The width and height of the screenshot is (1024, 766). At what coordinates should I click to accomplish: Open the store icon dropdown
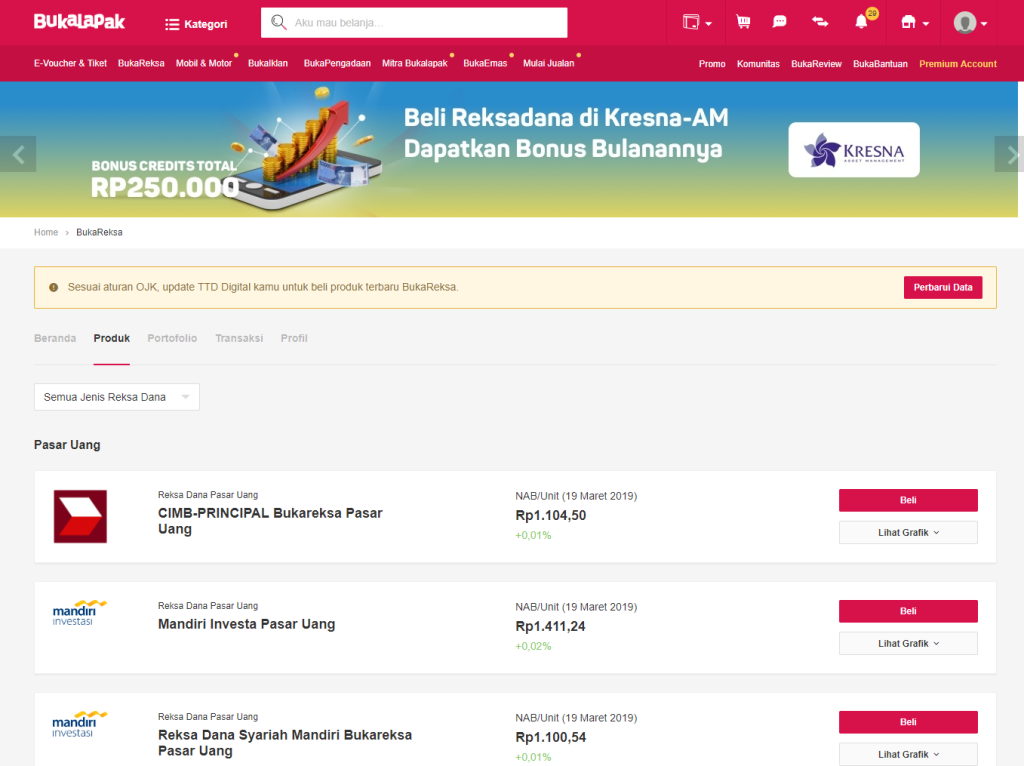click(x=914, y=22)
